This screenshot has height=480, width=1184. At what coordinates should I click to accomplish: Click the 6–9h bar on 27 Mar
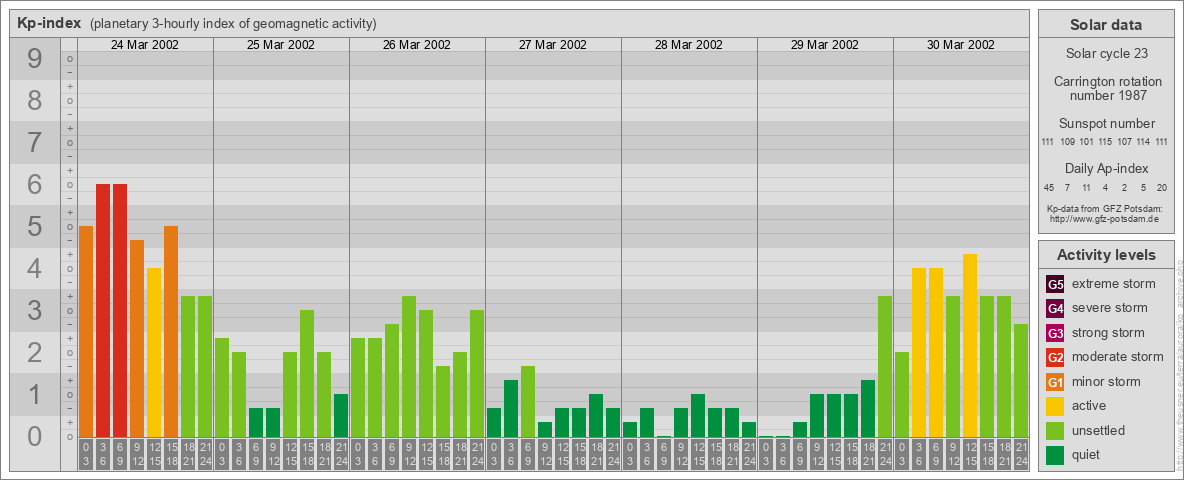click(528, 402)
